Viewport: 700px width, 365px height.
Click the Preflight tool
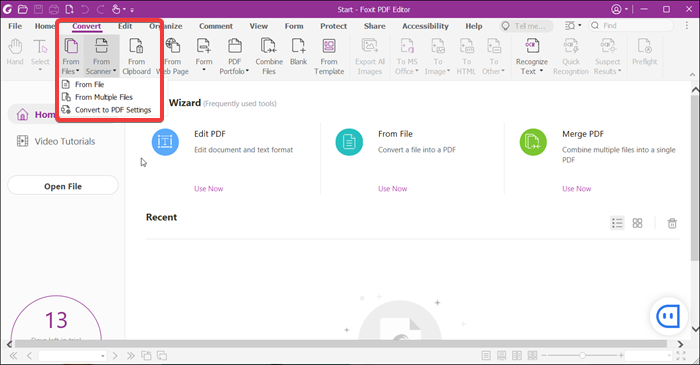point(645,53)
